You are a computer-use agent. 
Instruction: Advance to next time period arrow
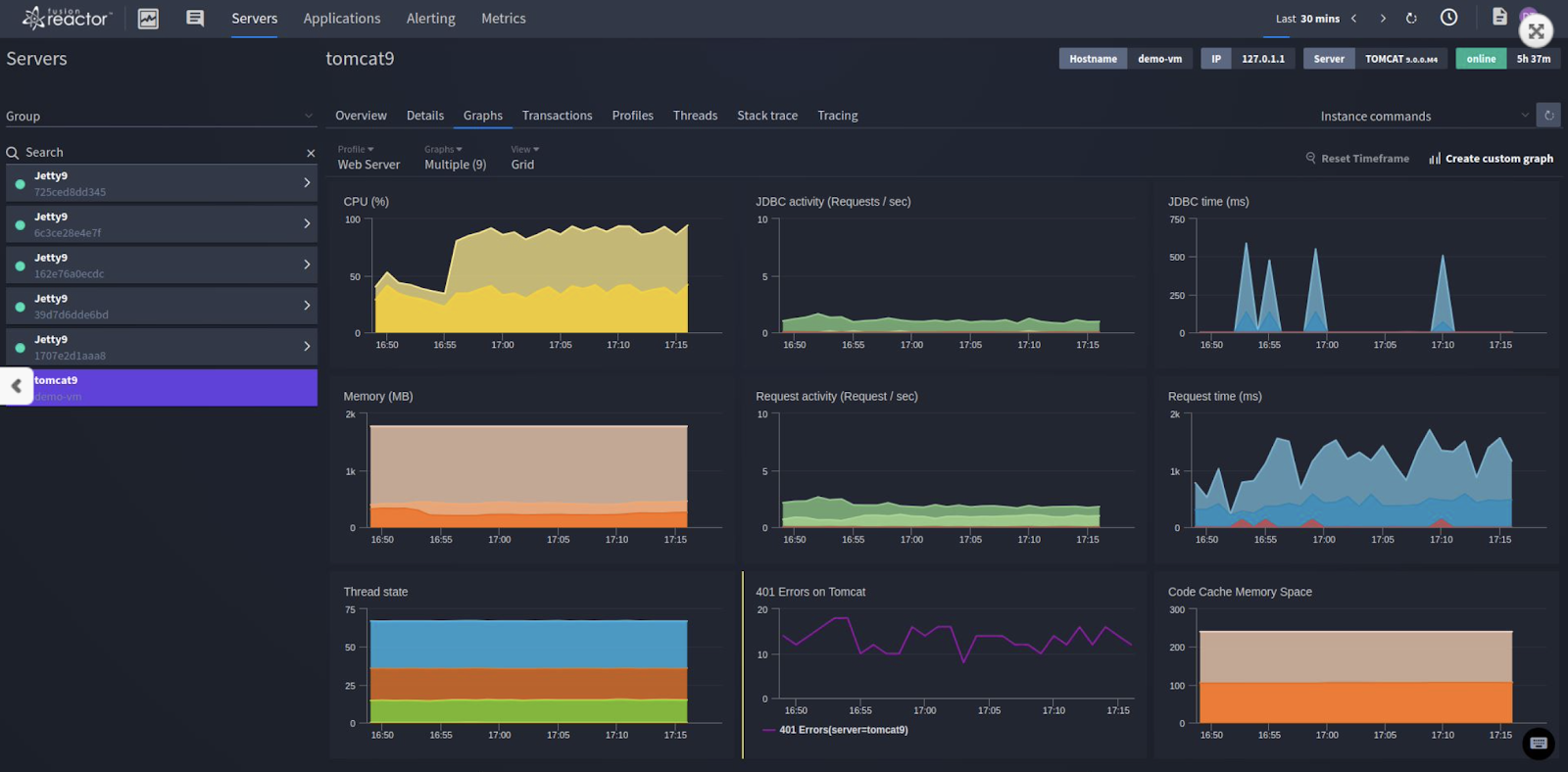1383,19
